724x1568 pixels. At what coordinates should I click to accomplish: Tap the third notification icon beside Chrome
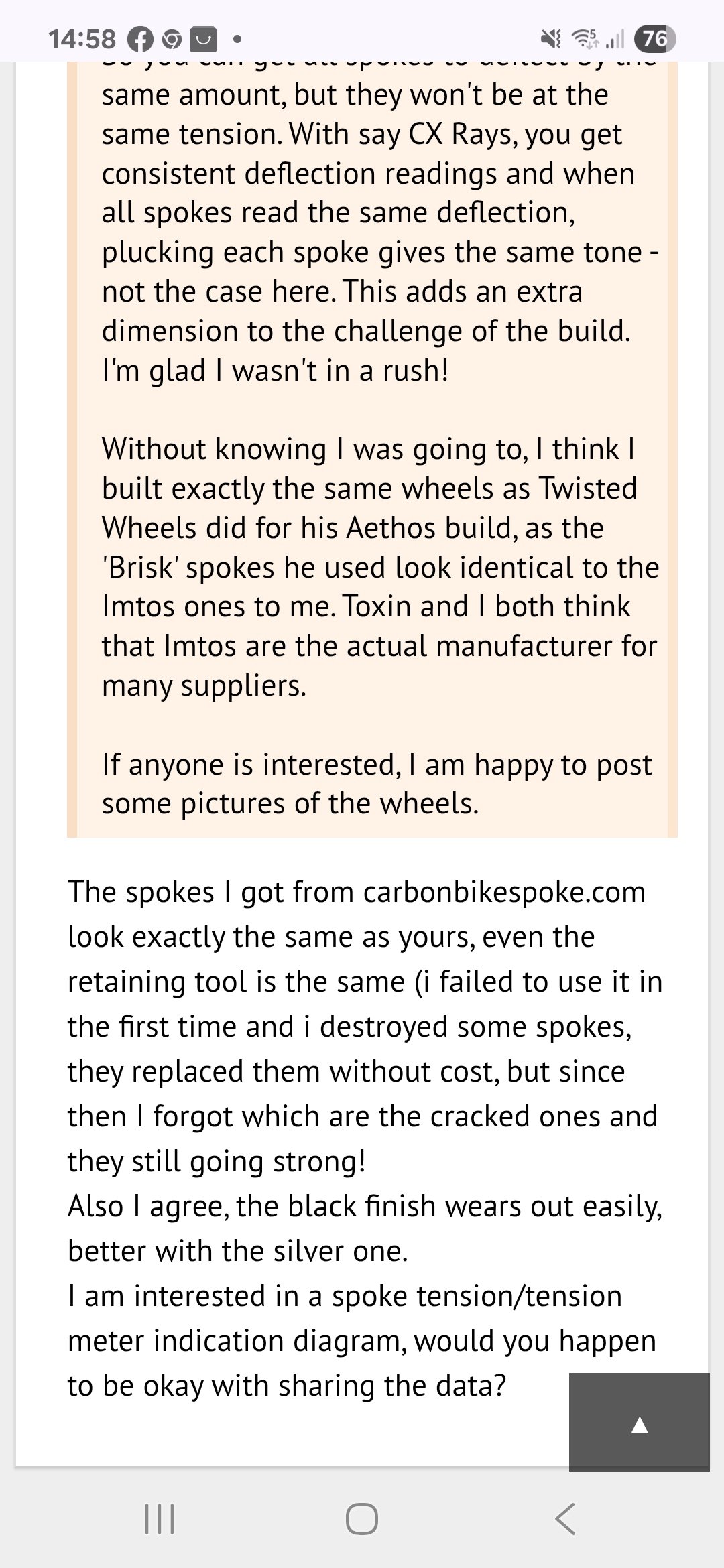coord(204,40)
